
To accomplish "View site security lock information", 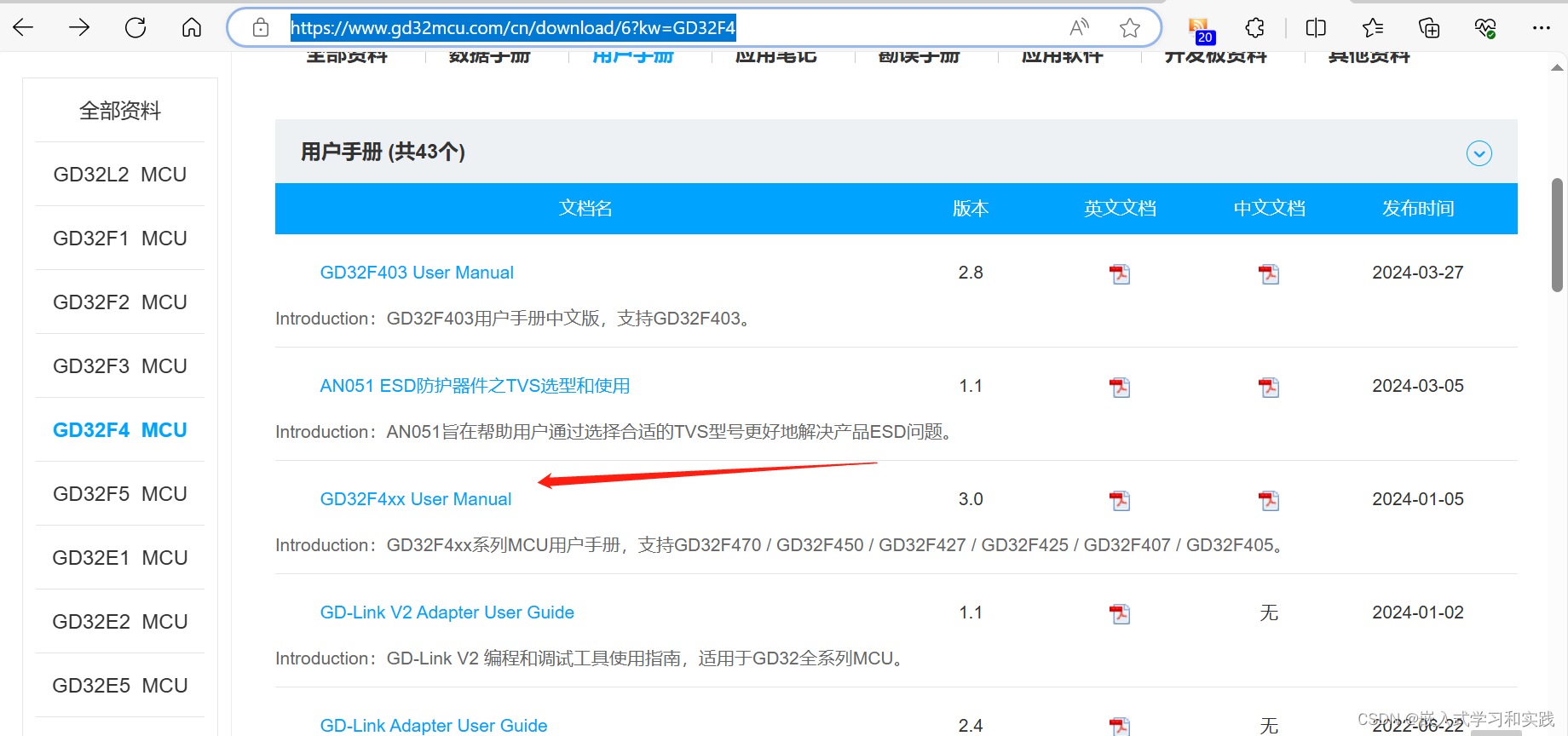I will [261, 27].
